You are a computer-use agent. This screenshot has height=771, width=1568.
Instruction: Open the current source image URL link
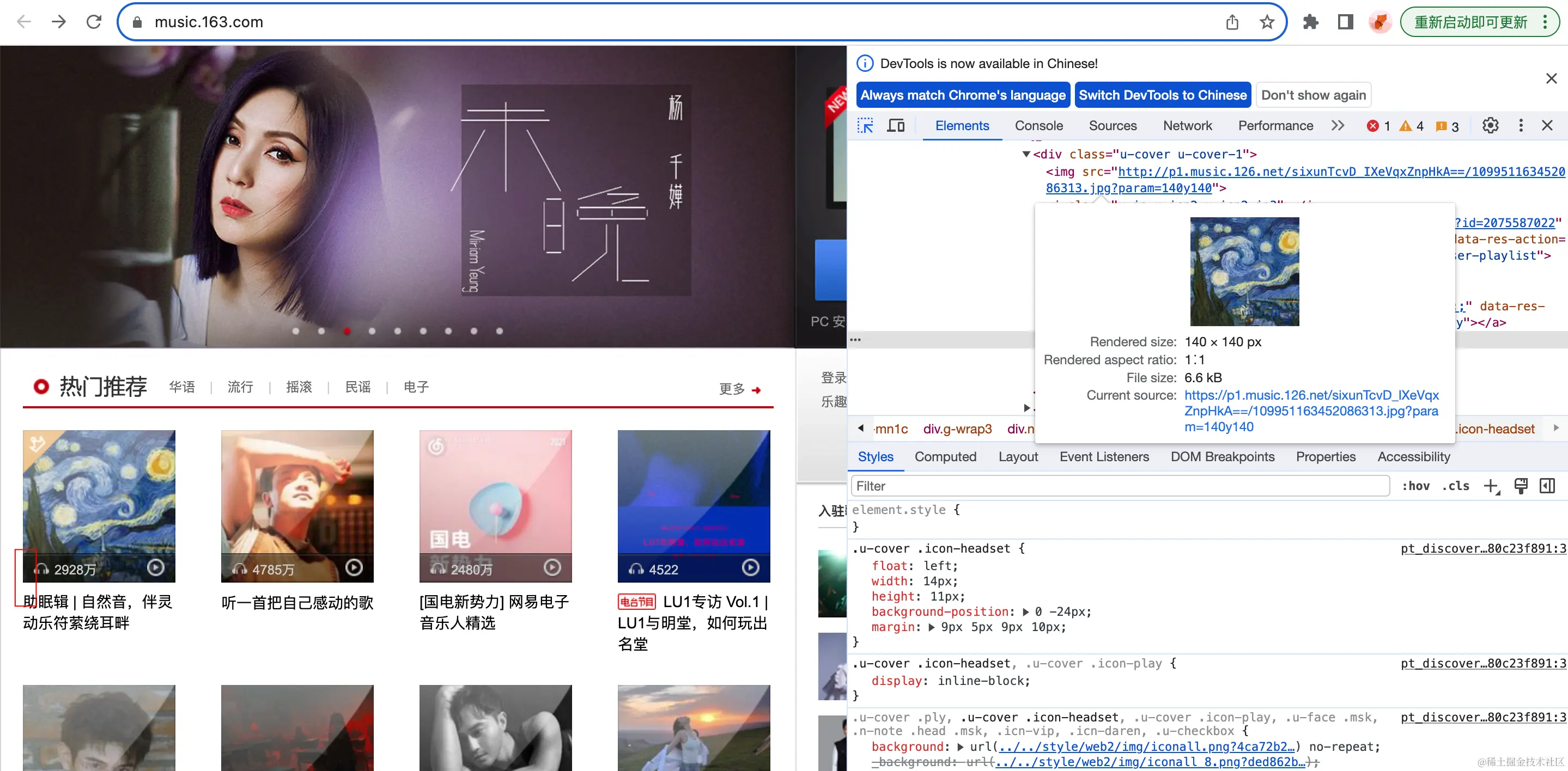(x=1311, y=411)
